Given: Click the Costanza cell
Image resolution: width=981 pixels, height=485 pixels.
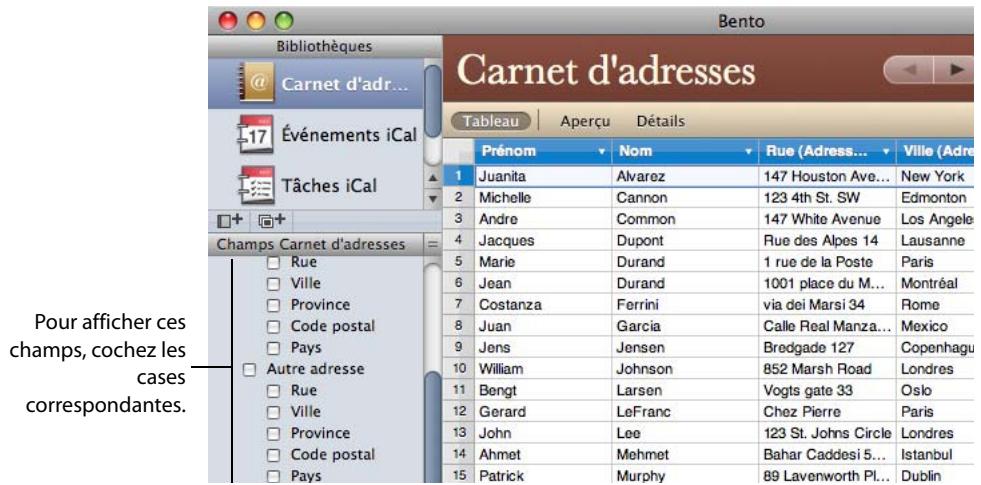Looking at the screenshot, I should point(543,305).
